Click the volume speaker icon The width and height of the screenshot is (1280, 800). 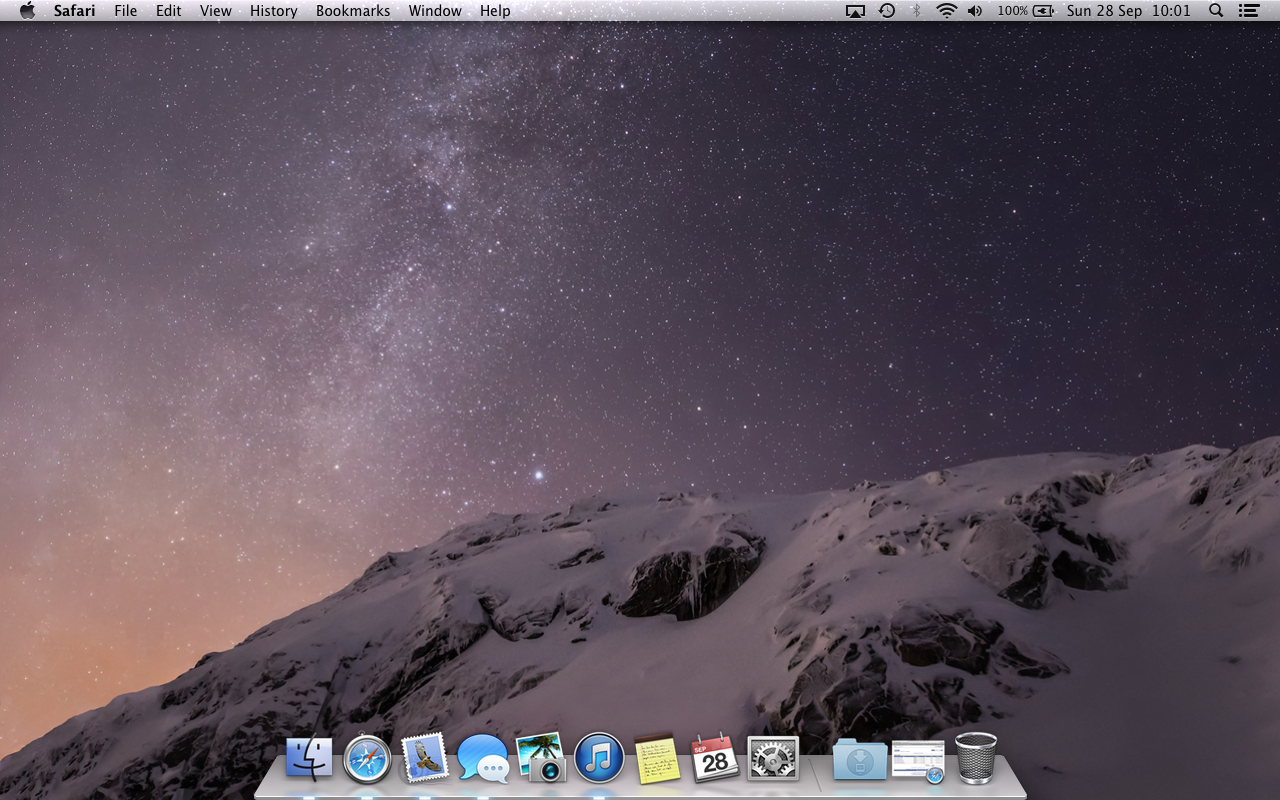975,11
